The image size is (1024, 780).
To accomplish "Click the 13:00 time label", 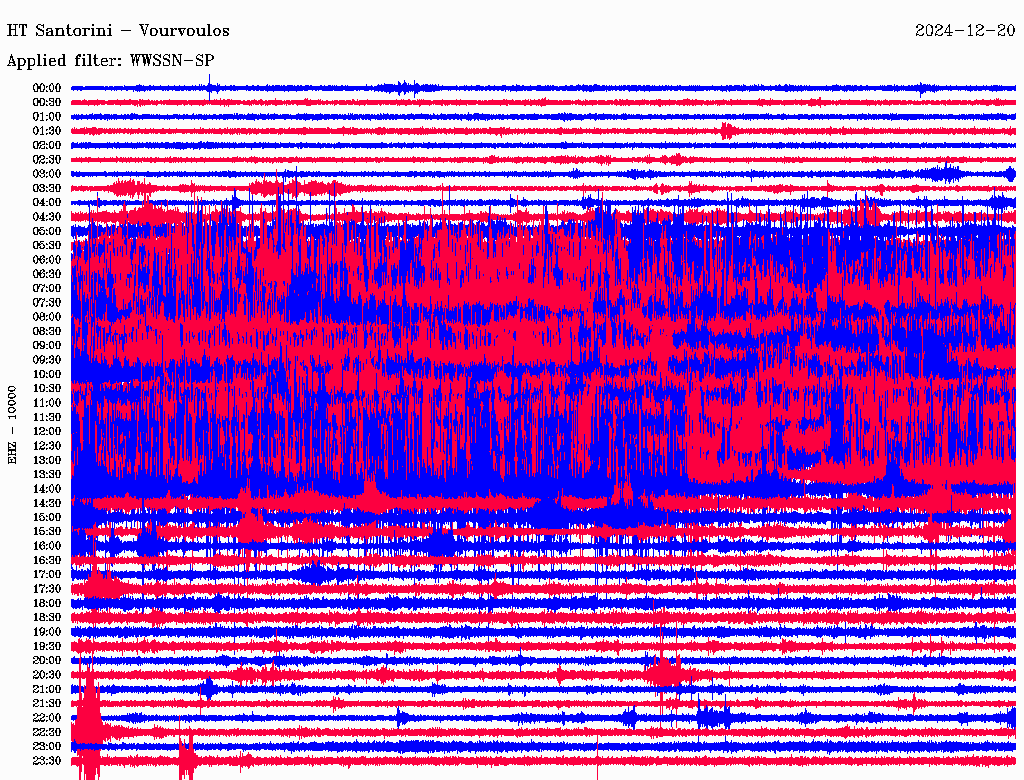I will point(47,461).
